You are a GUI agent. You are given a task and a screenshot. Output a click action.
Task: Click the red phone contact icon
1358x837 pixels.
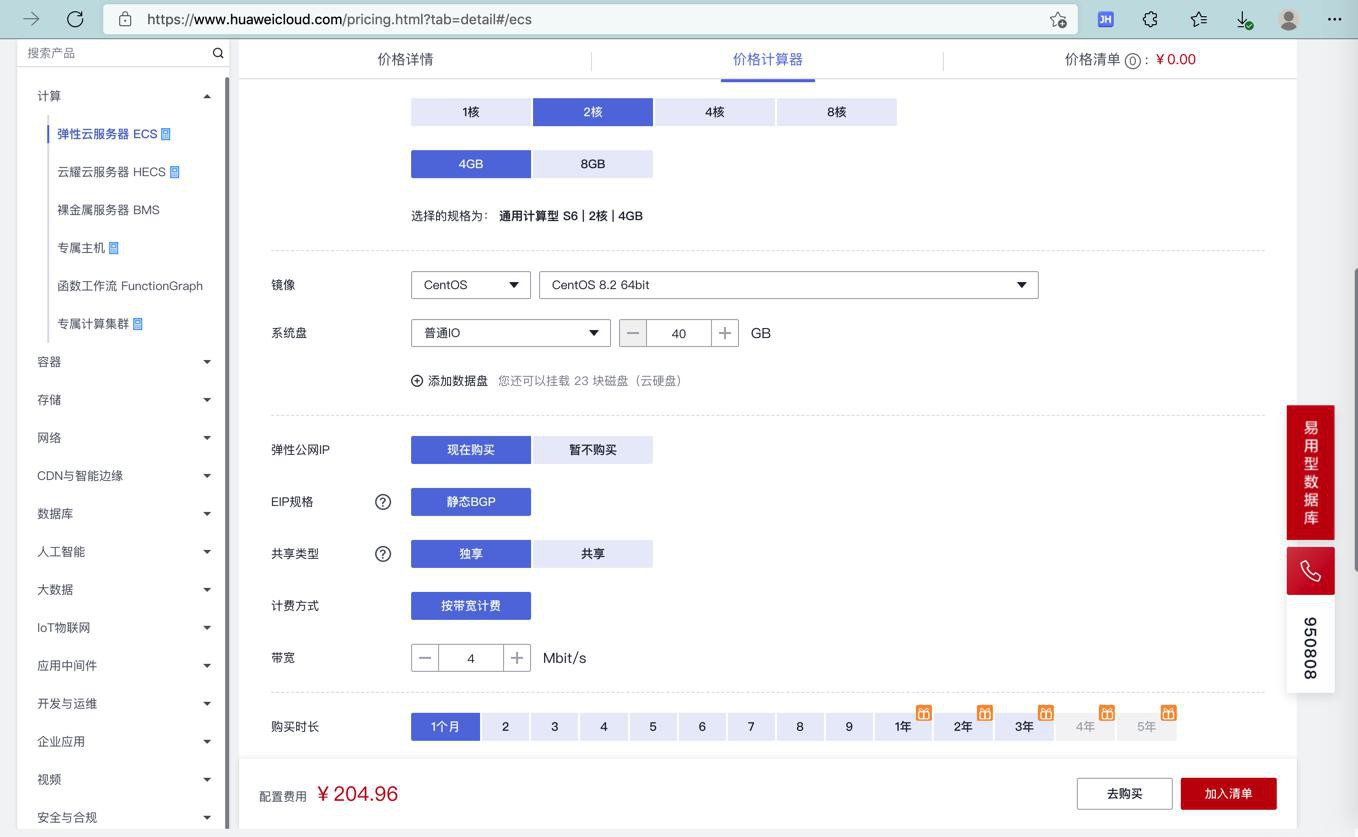click(1311, 571)
